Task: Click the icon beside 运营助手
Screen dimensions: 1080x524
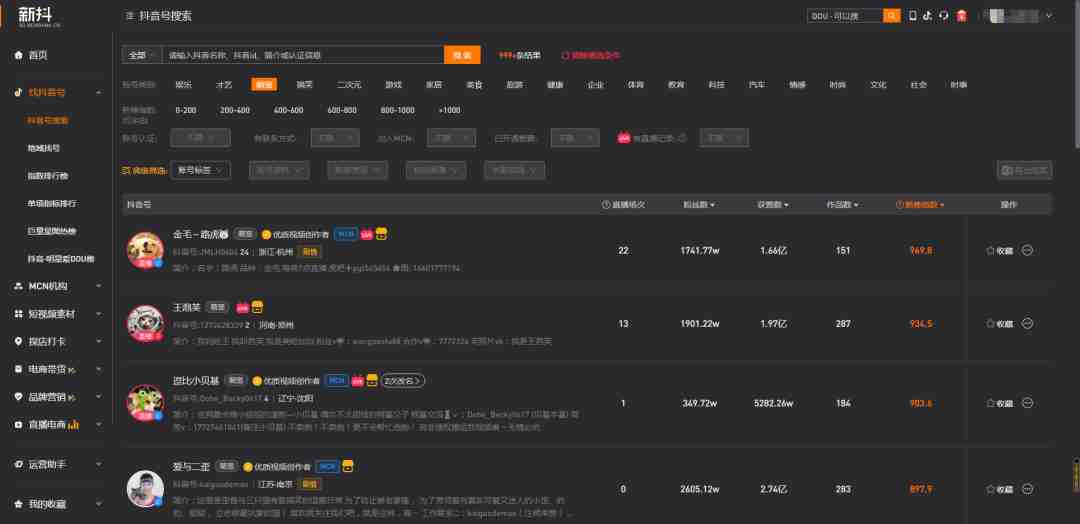Action: [x=19, y=464]
